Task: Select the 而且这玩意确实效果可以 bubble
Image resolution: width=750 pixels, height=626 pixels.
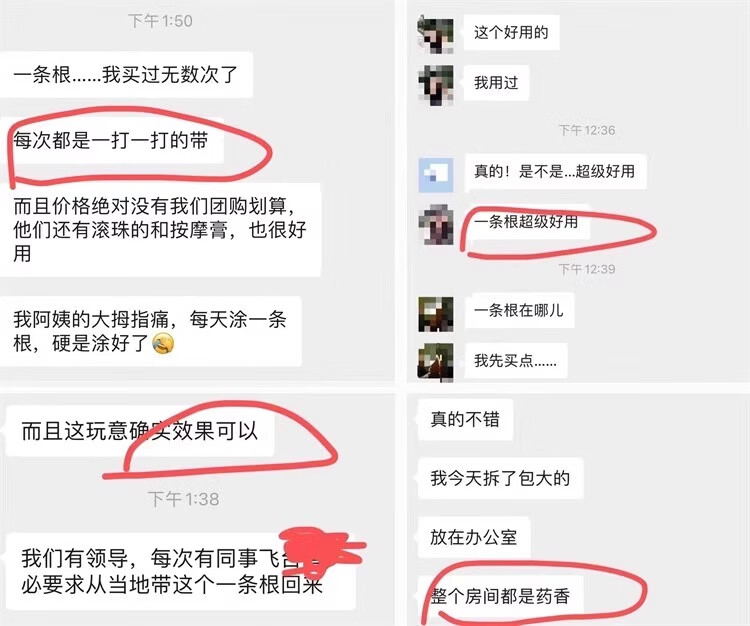Action: coord(140,431)
